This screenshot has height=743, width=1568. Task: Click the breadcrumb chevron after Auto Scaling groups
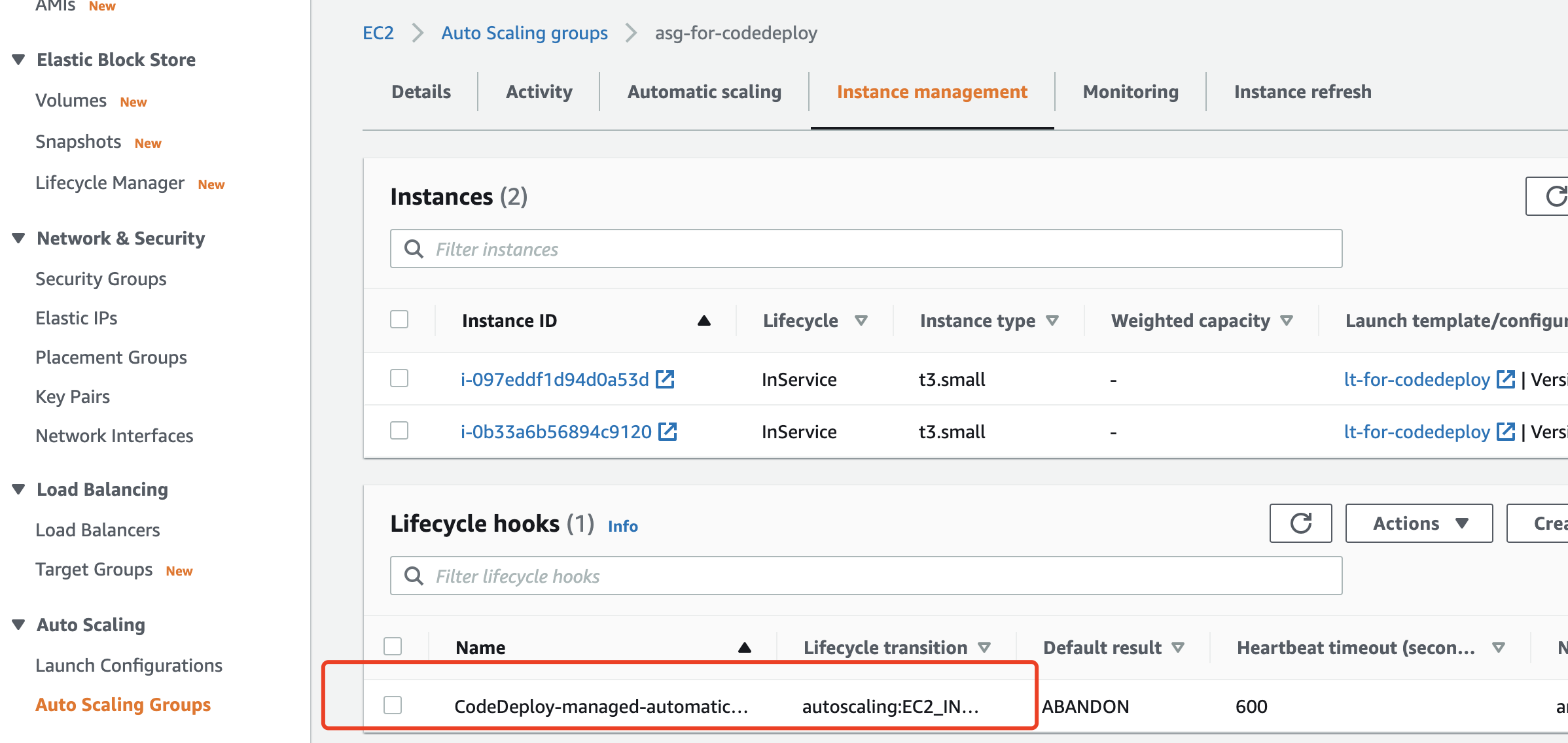[x=631, y=33]
